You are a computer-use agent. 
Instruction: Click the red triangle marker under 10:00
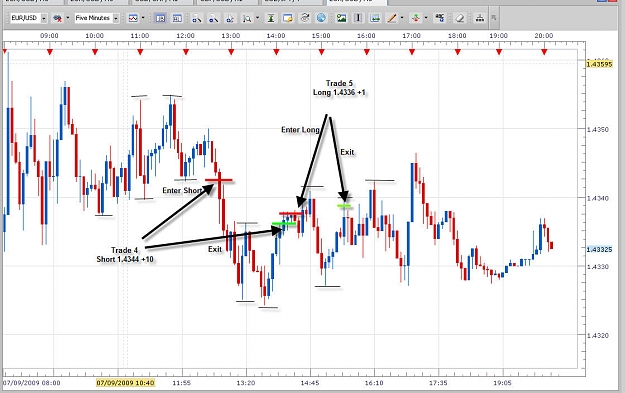point(95,52)
